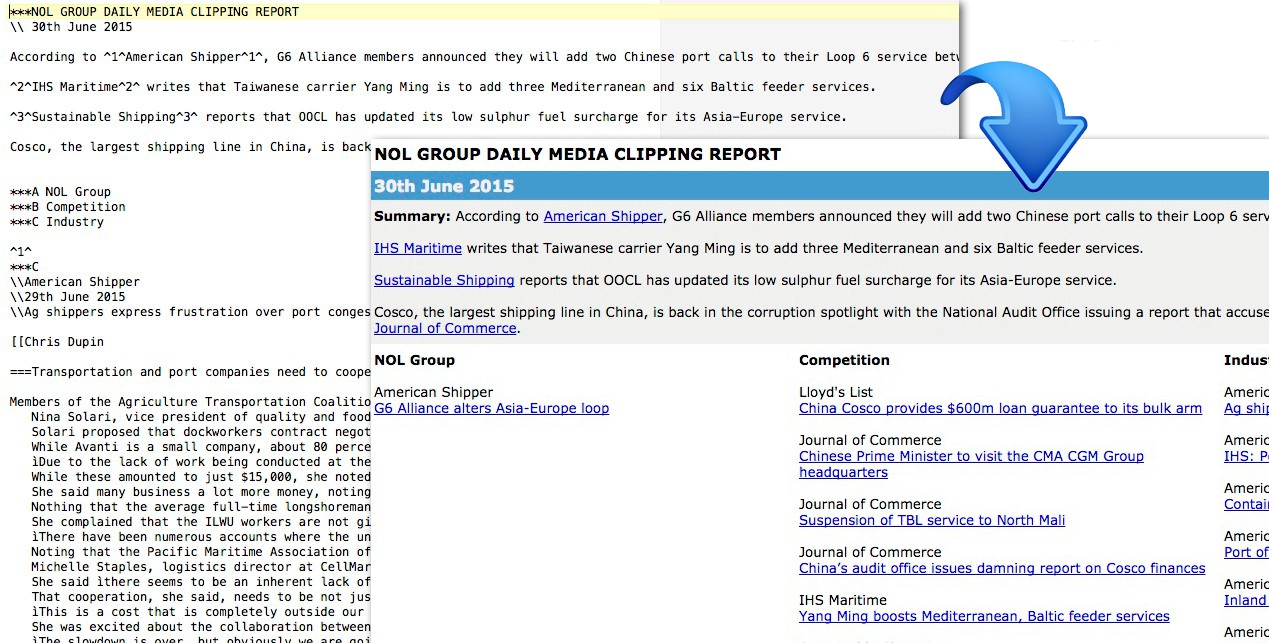1269x643 pixels.
Task: Click '\\Ag shippers express frustration' line in editor
Action: coord(190,312)
